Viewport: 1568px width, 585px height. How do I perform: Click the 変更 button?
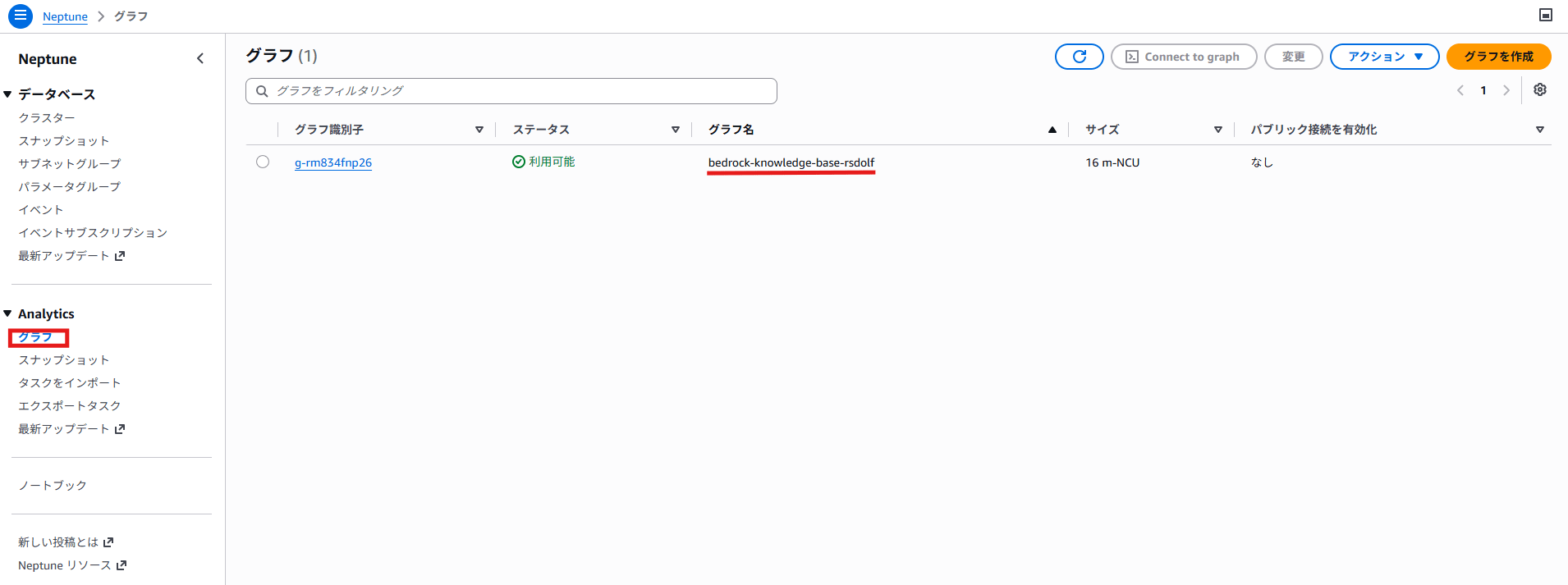tap(1294, 57)
